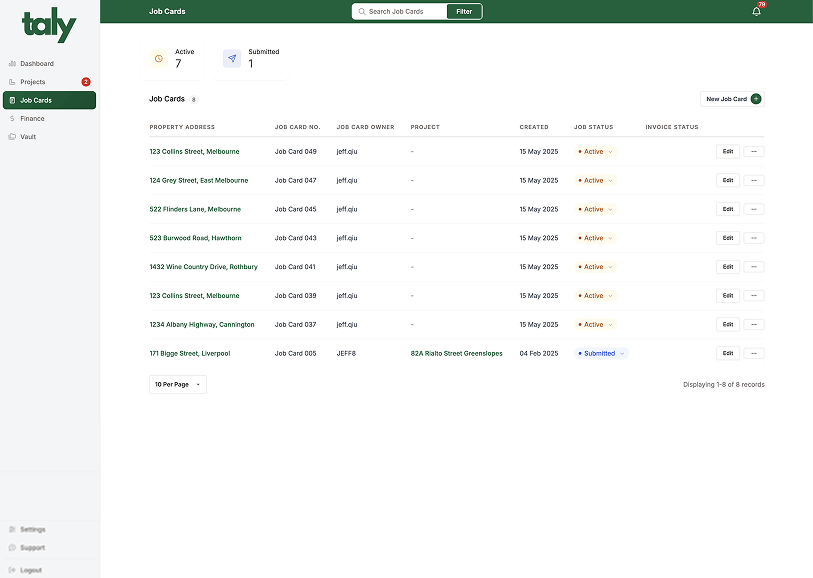Edit Job Card 039

727,295
